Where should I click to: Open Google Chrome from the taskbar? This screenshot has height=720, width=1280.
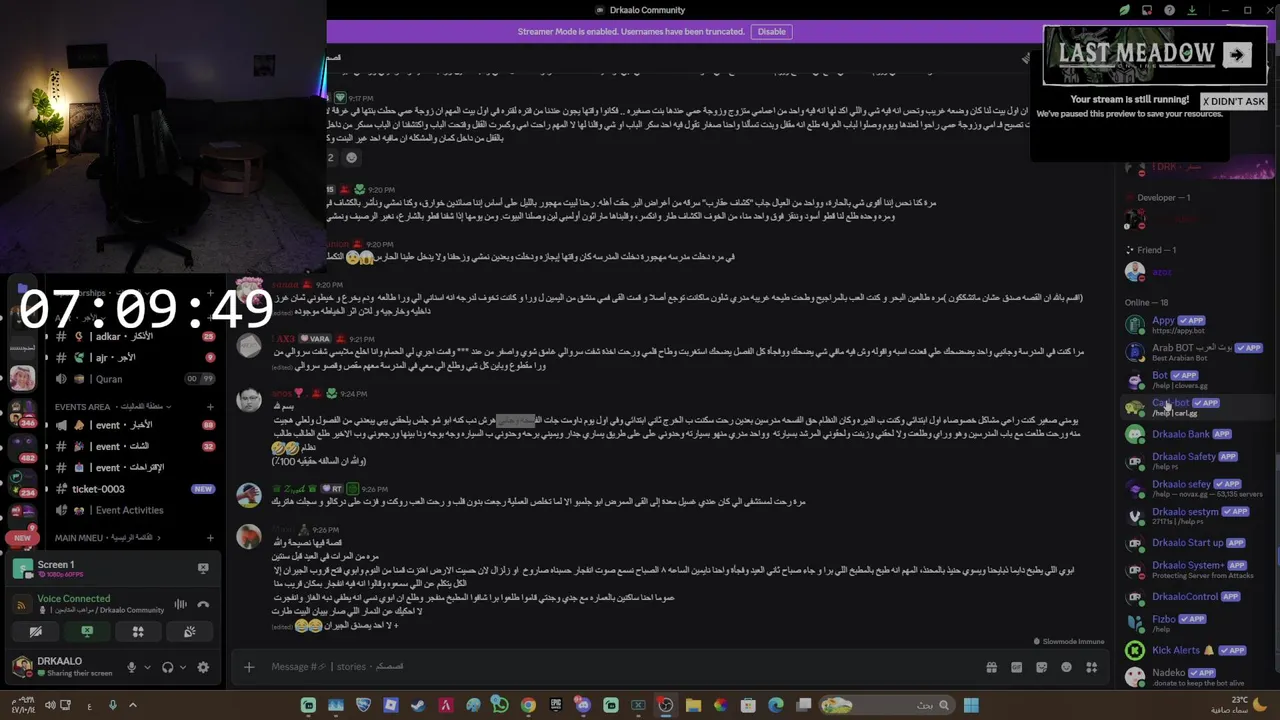pyautogui.click(x=528, y=706)
